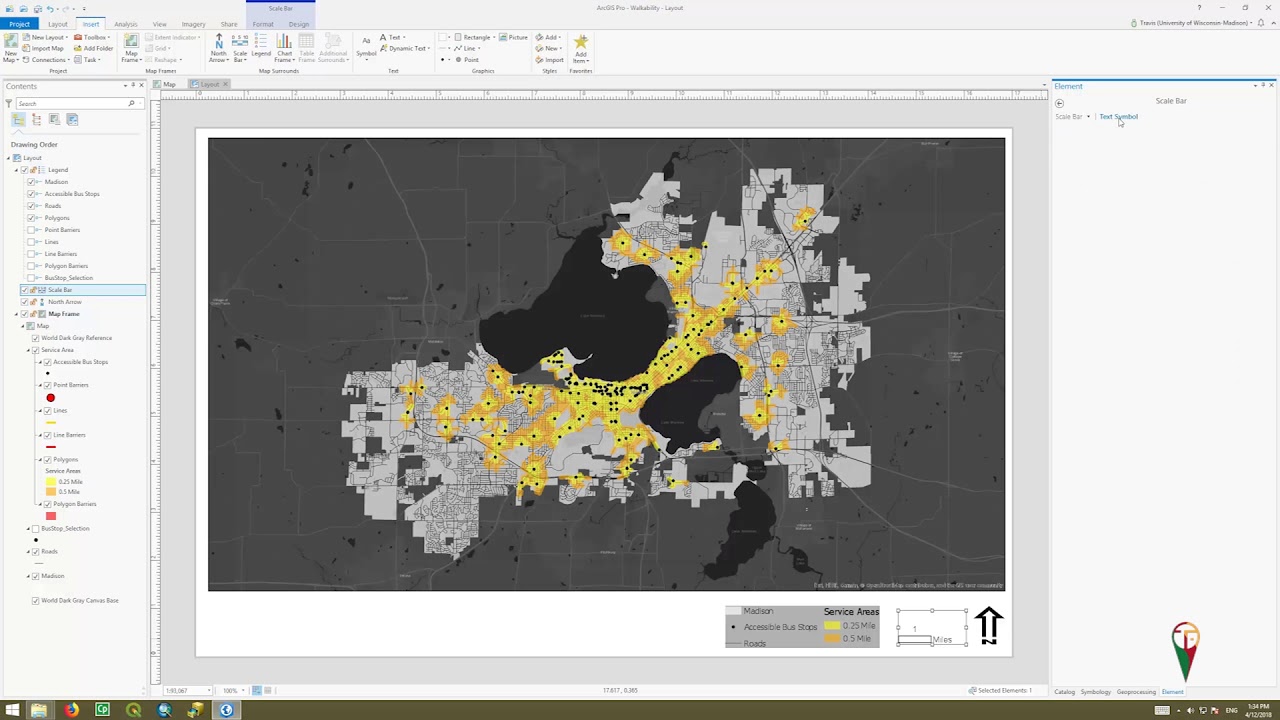Add a Chart Frame from the ribbon
The width and height of the screenshot is (1280, 720).
(x=284, y=47)
